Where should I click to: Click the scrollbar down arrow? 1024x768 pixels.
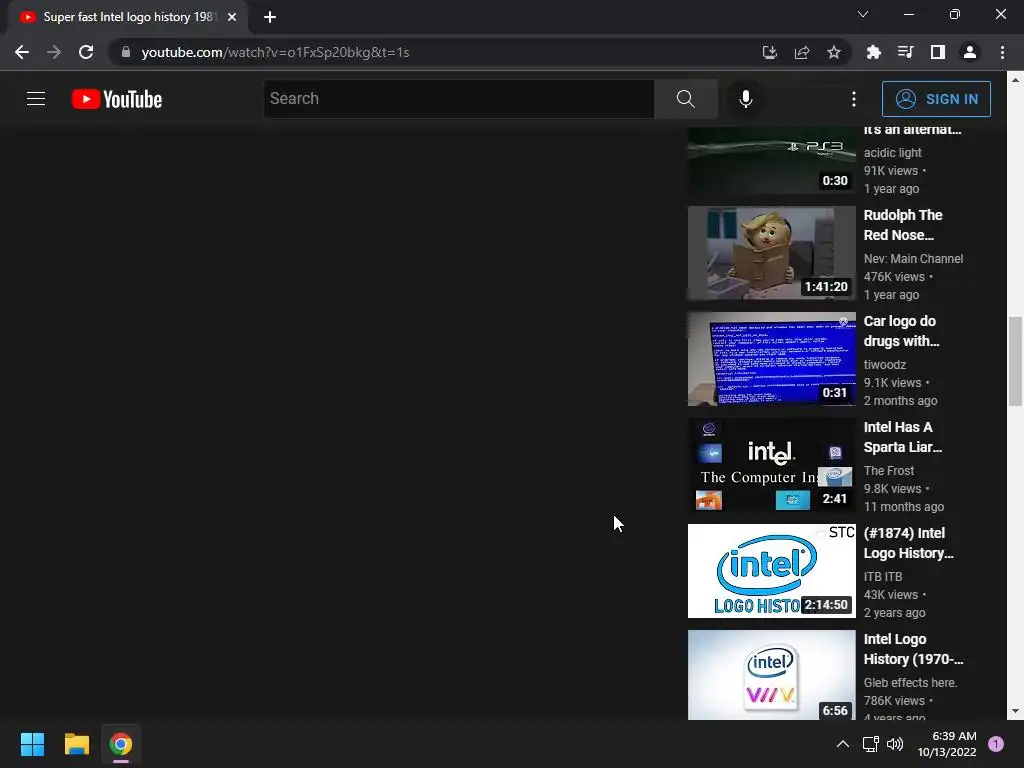coord(1015,711)
